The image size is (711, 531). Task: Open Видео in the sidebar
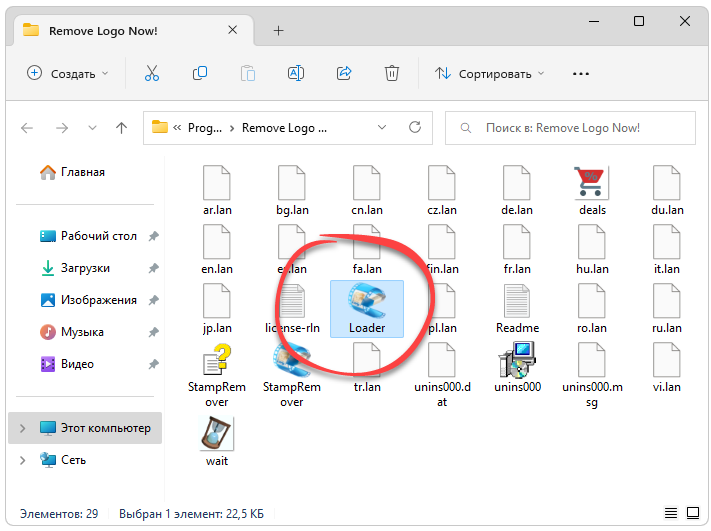tap(67, 364)
